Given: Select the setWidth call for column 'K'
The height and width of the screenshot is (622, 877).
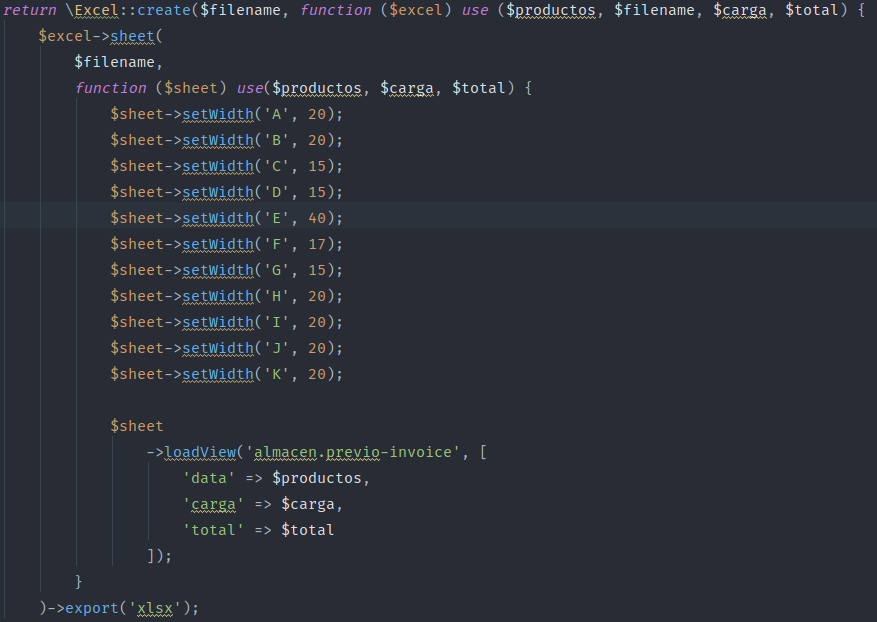Looking at the screenshot, I should pos(218,373).
